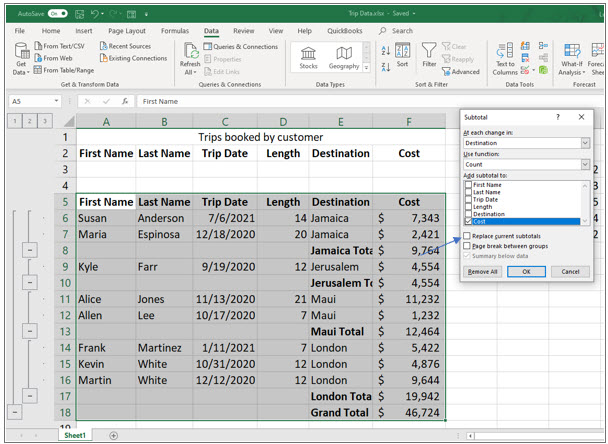Click the formula bar input

368,101
